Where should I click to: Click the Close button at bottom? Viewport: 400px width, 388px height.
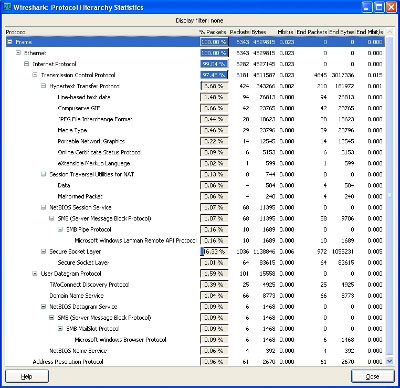point(373,376)
